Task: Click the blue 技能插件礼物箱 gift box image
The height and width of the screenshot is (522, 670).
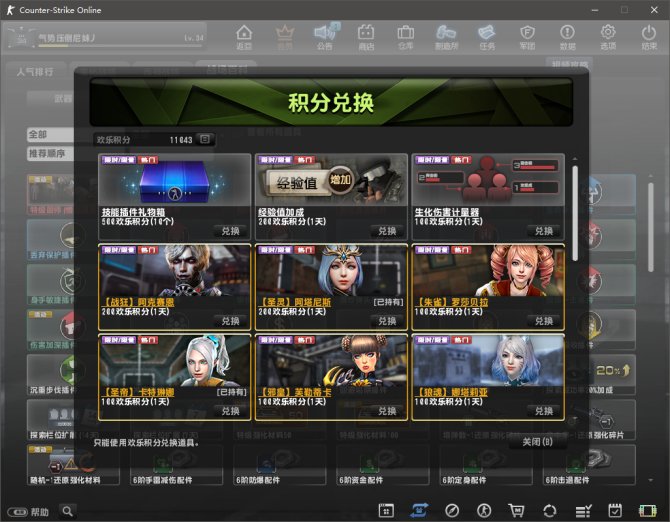Action: [x=174, y=181]
